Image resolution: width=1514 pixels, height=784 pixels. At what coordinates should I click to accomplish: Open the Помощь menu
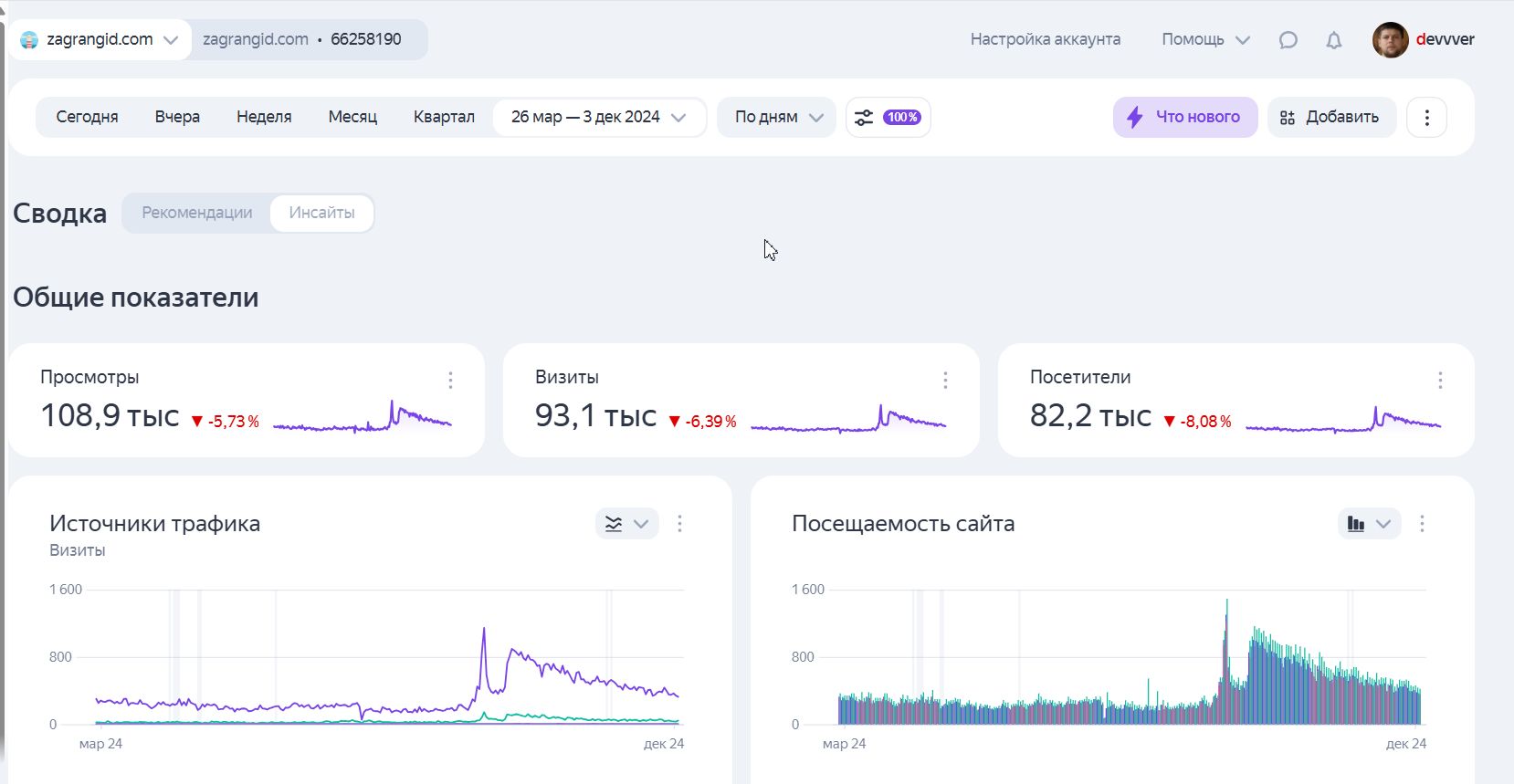pyautogui.click(x=1204, y=40)
